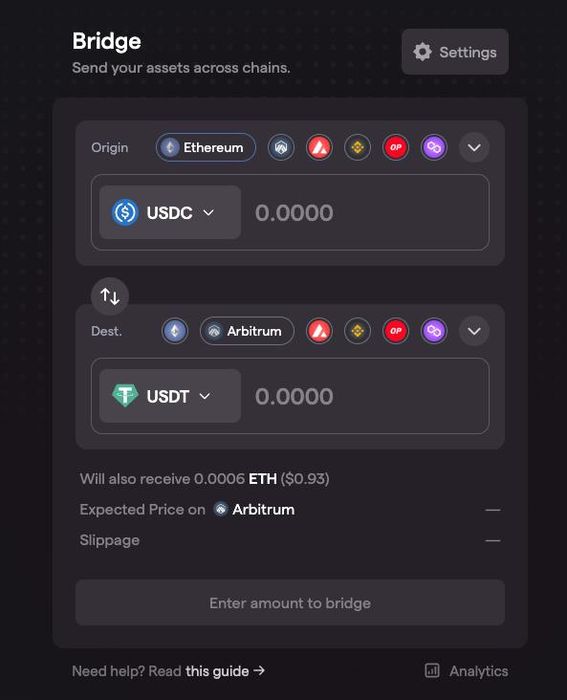Image resolution: width=567 pixels, height=700 pixels.
Task: Select Optimism as origin chain
Action: pyautogui.click(x=396, y=147)
